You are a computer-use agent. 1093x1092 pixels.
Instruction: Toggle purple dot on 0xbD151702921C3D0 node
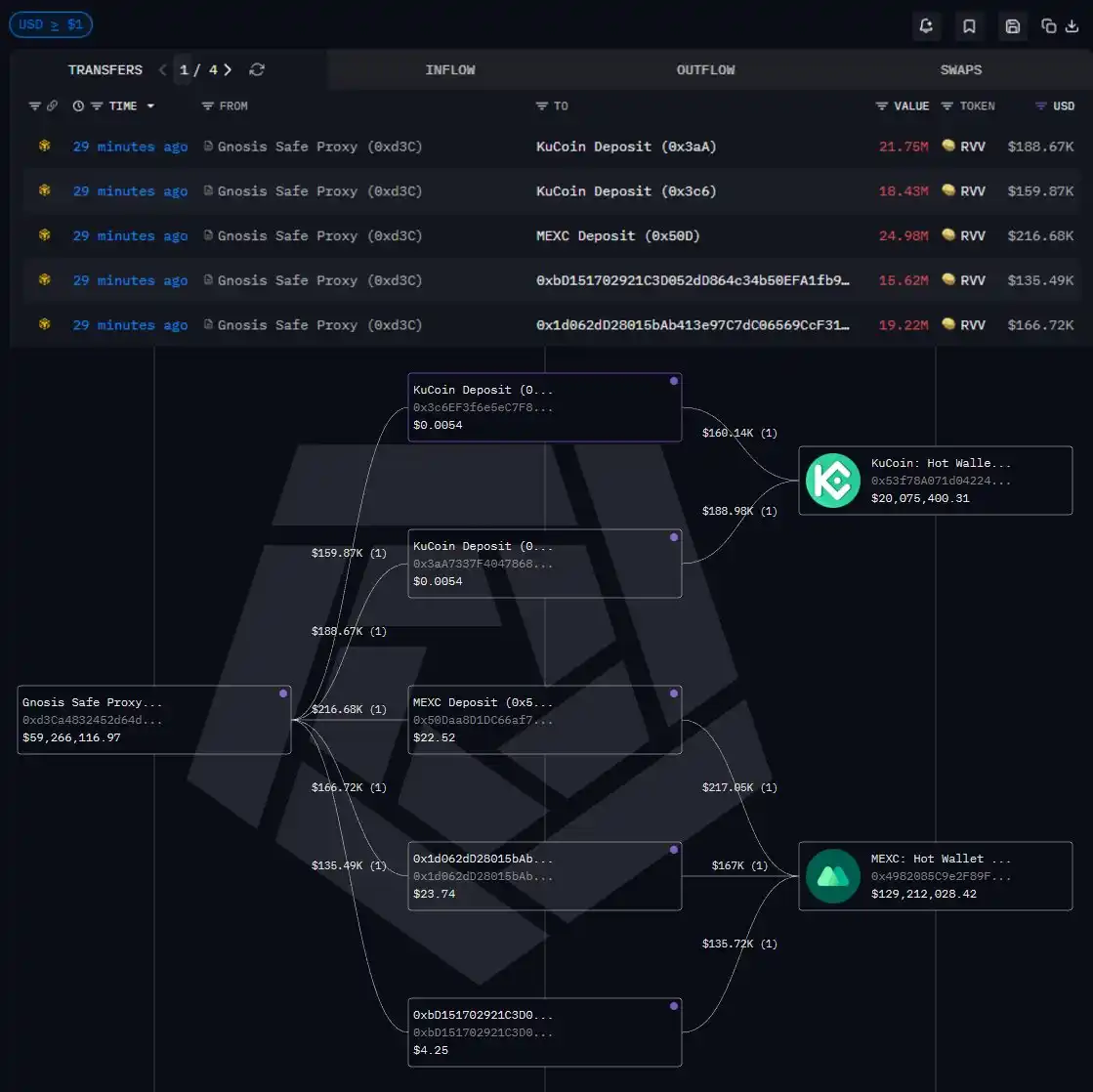[673, 1006]
